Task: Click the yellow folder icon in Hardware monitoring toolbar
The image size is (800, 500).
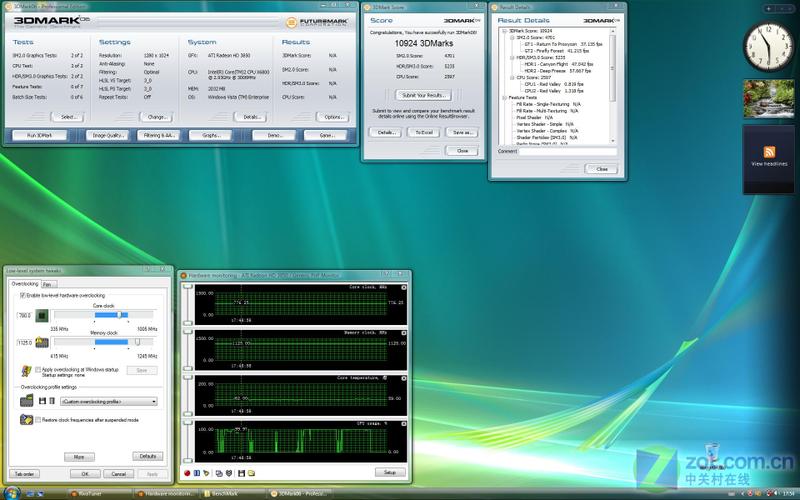Action: pos(251,473)
